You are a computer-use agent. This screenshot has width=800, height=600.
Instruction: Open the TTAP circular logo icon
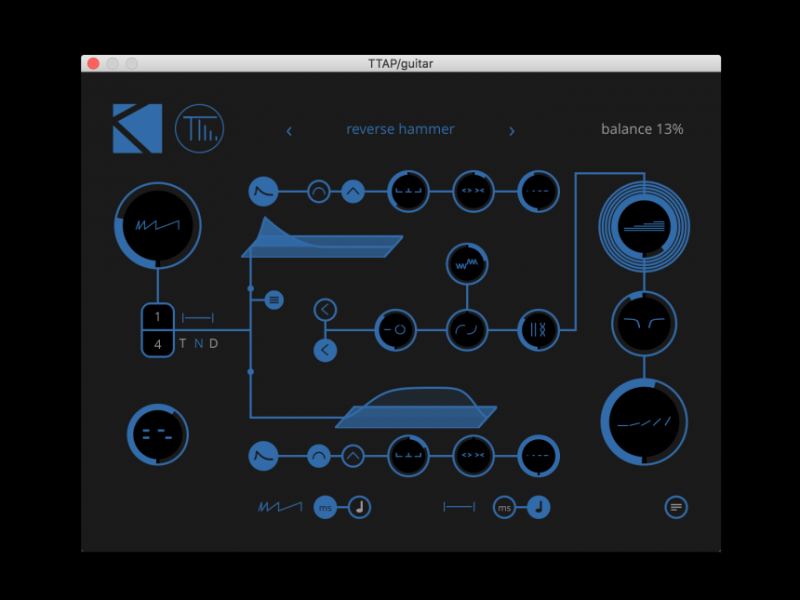click(199, 128)
